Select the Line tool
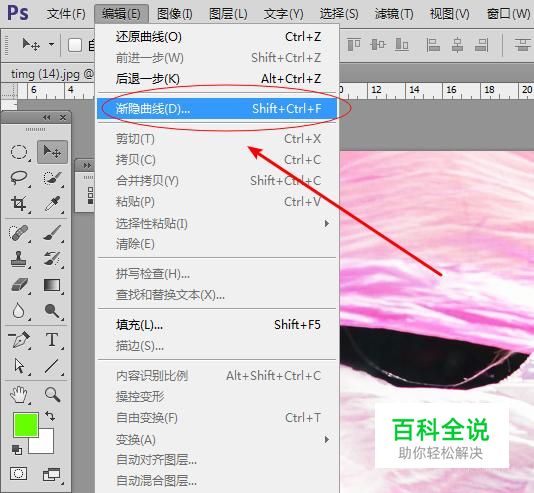Image resolution: width=534 pixels, height=493 pixels. [52, 366]
